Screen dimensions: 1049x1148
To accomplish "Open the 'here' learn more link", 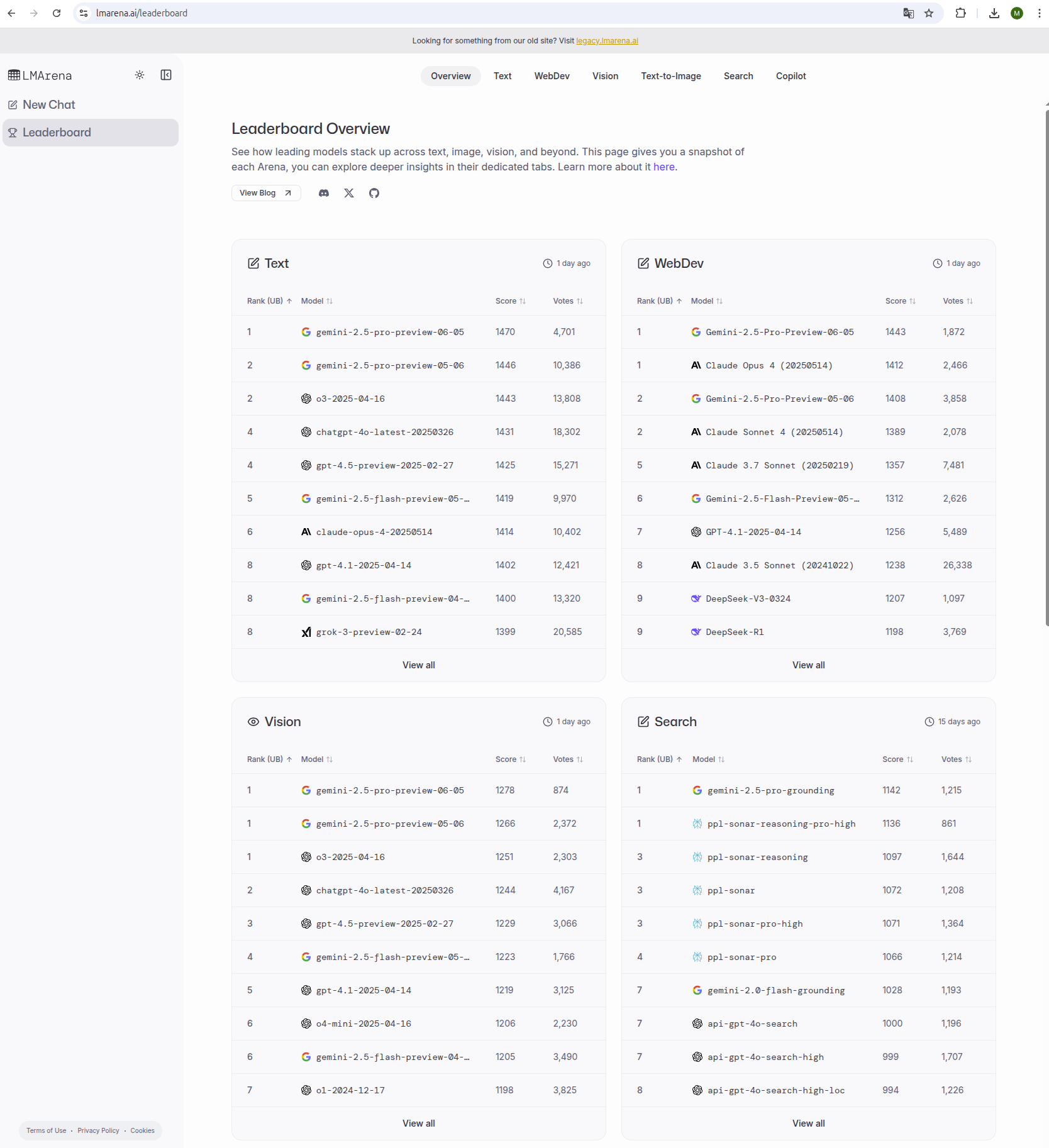I will pos(664,167).
